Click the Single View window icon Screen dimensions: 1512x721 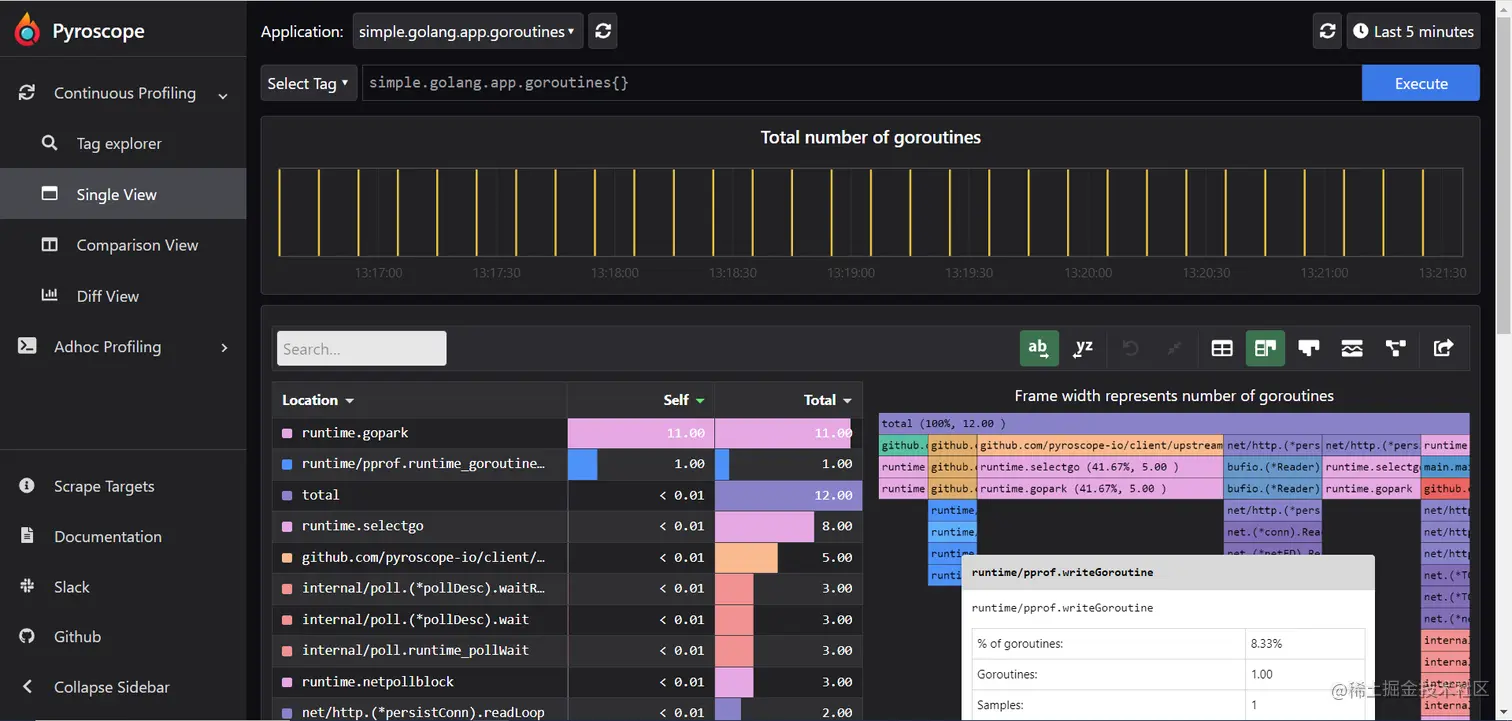click(x=49, y=194)
